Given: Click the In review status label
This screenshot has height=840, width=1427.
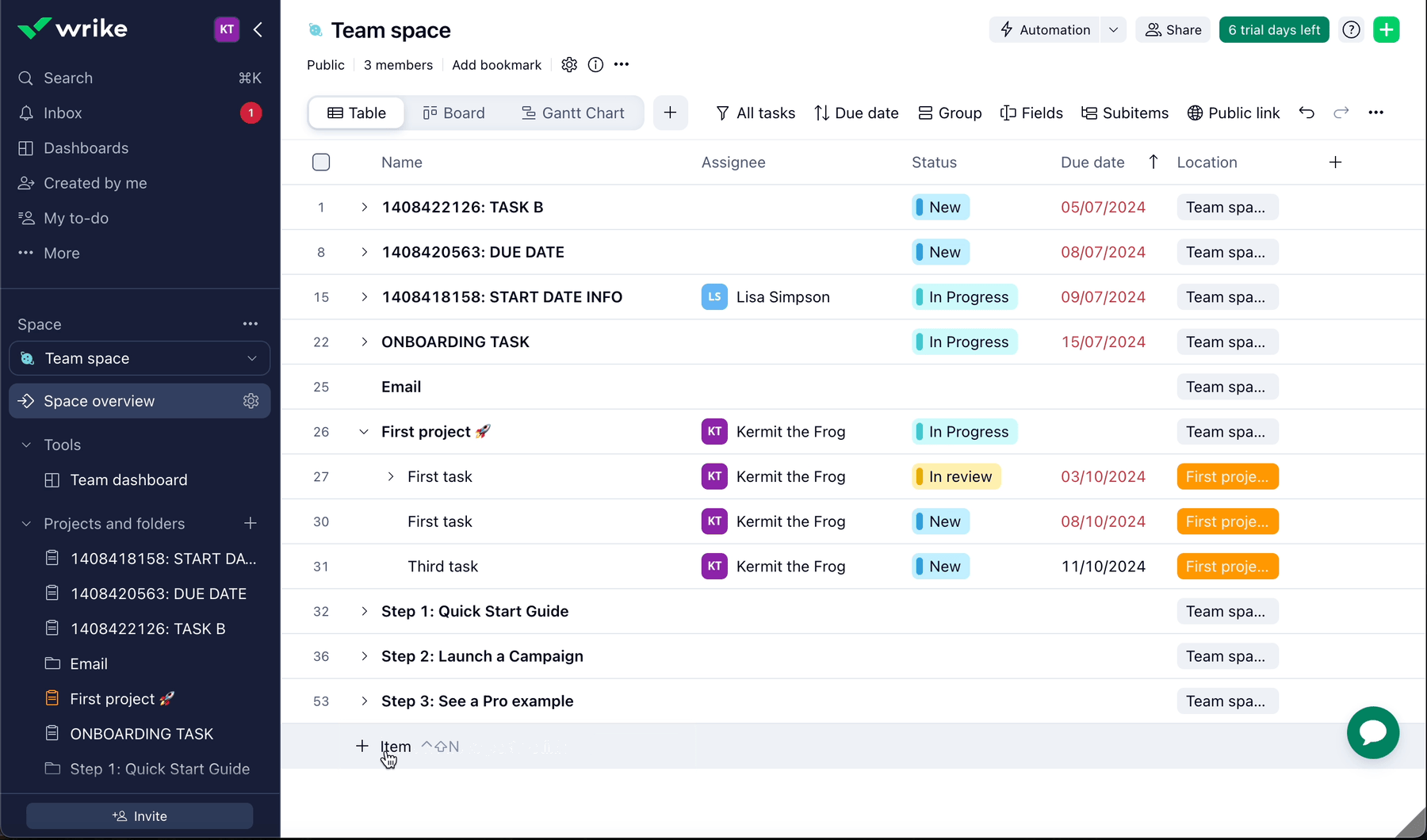Looking at the screenshot, I should pos(957,477).
